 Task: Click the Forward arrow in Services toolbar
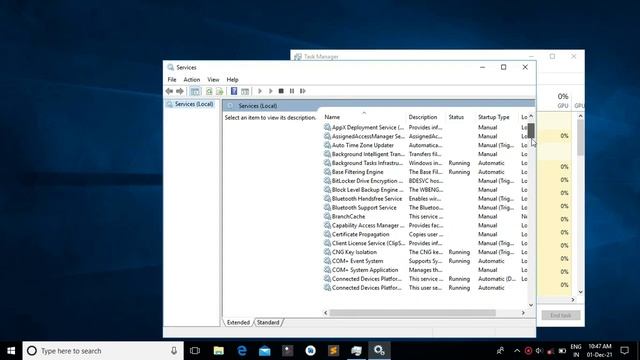point(180,91)
